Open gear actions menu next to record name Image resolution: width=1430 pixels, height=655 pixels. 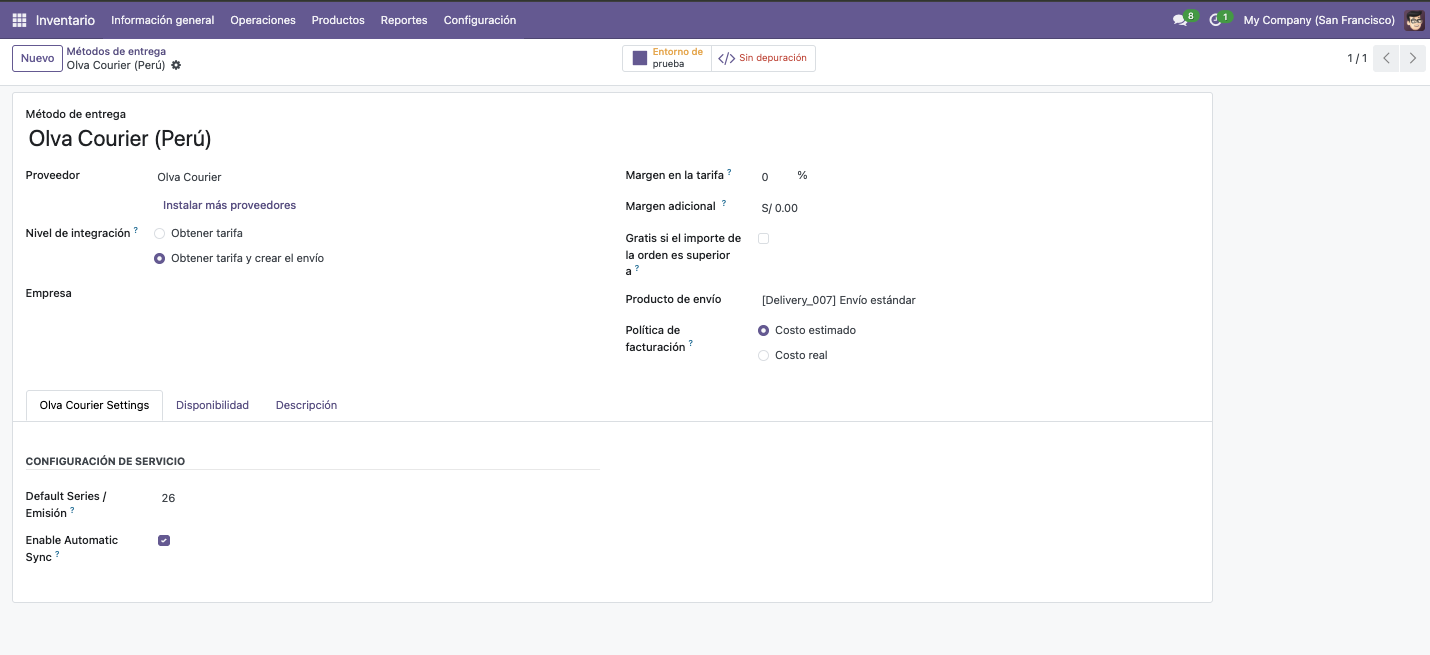176,65
